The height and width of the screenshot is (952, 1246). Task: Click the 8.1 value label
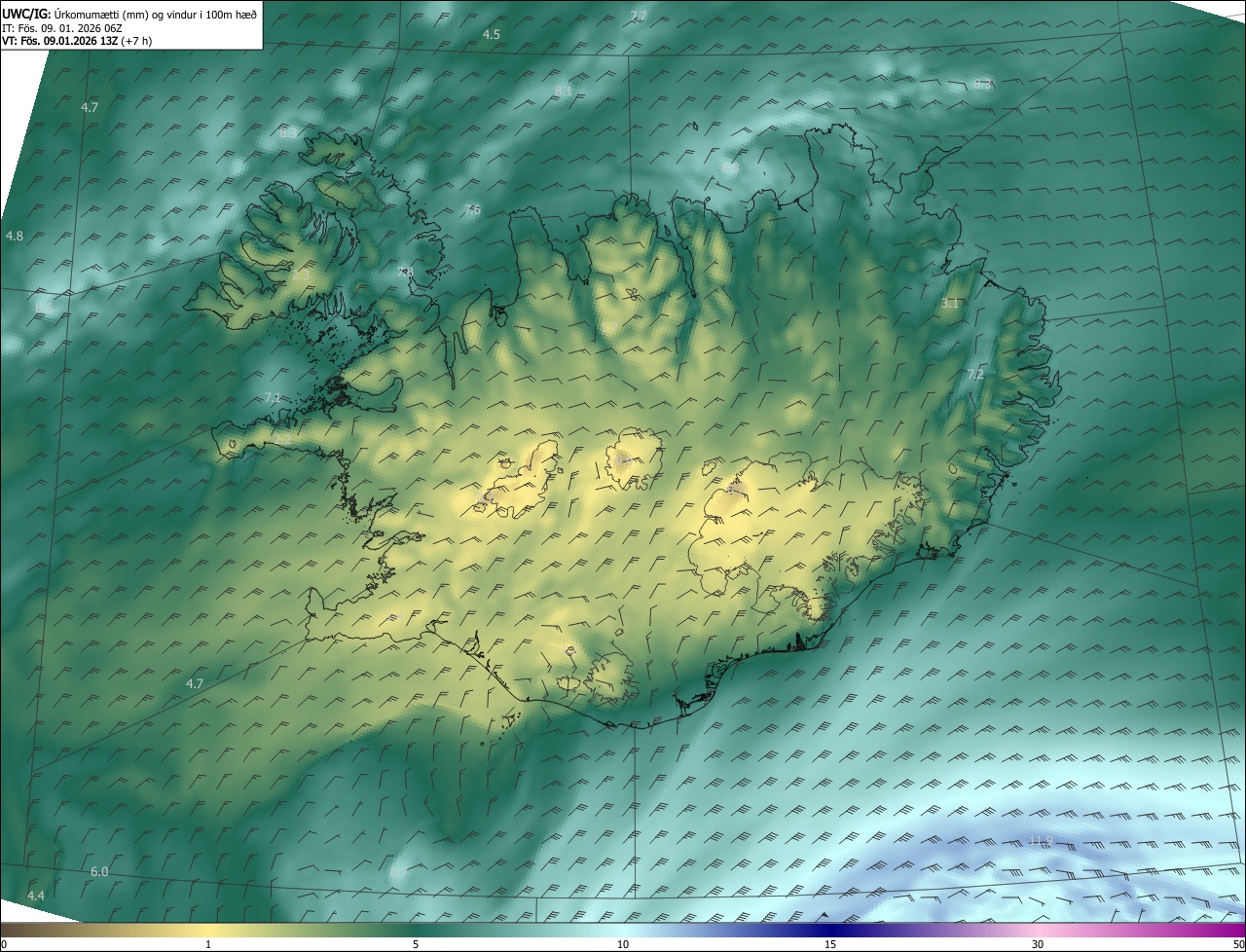564,91
